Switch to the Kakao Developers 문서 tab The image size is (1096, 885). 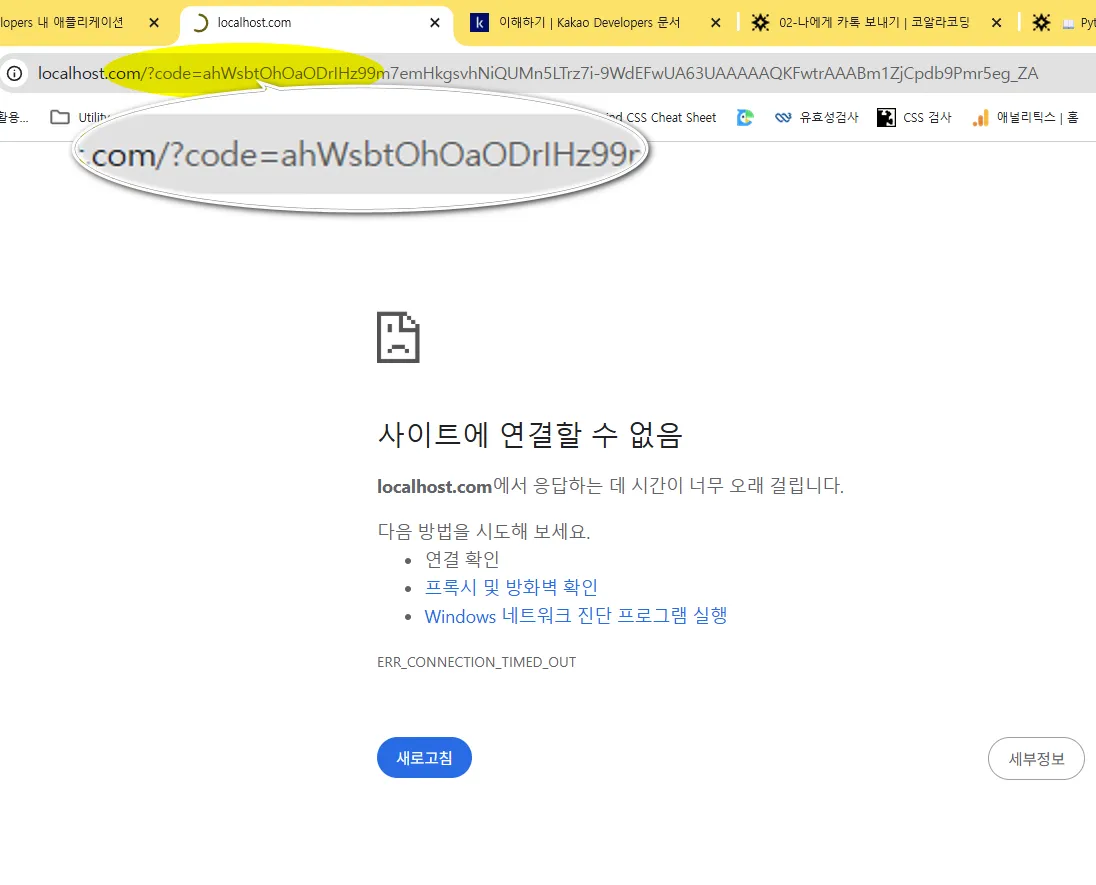click(x=589, y=22)
